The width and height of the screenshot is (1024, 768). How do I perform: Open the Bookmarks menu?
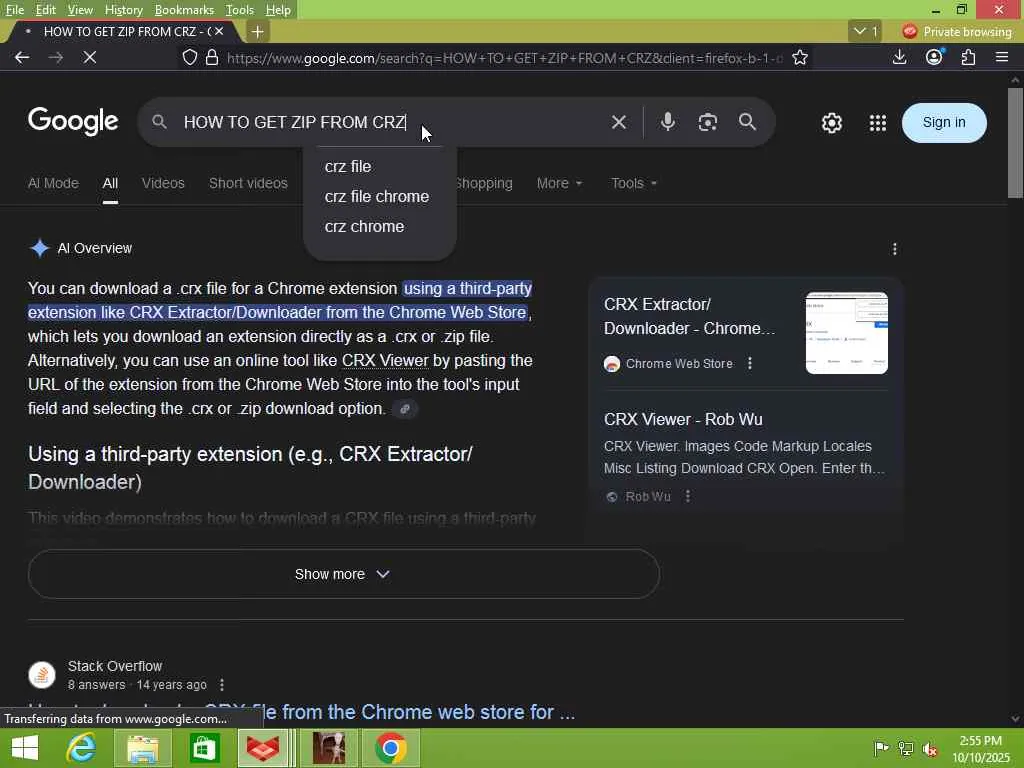[x=184, y=10]
